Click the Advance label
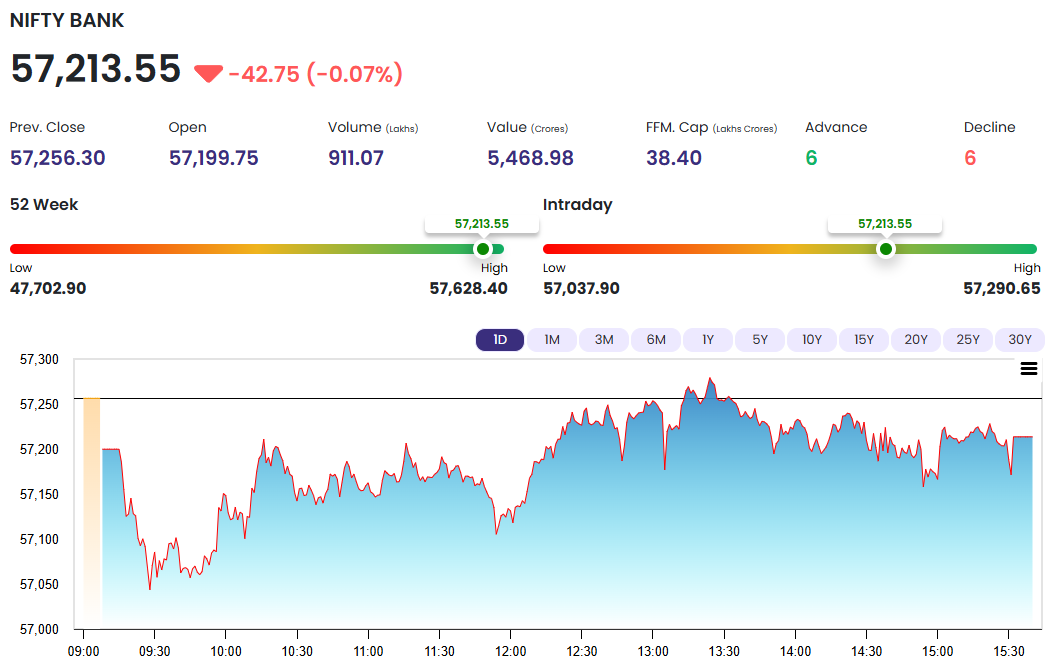 click(836, 127)
